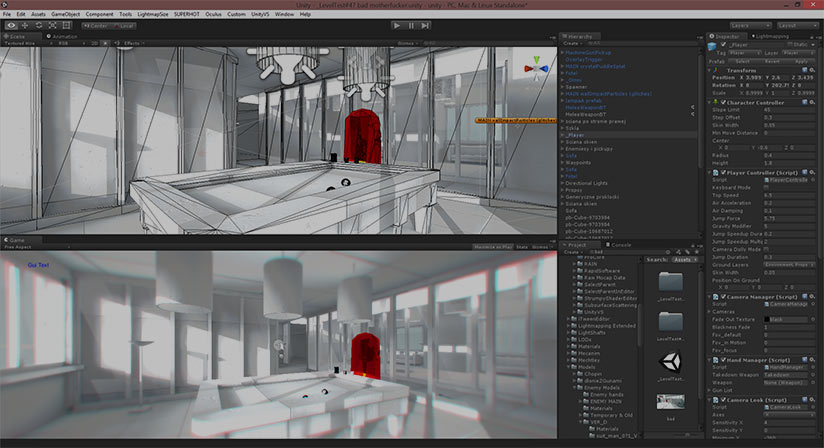This screenshot has width=824, height=448.
Task: Open Transform component gear settings
Action: [812, 70]
